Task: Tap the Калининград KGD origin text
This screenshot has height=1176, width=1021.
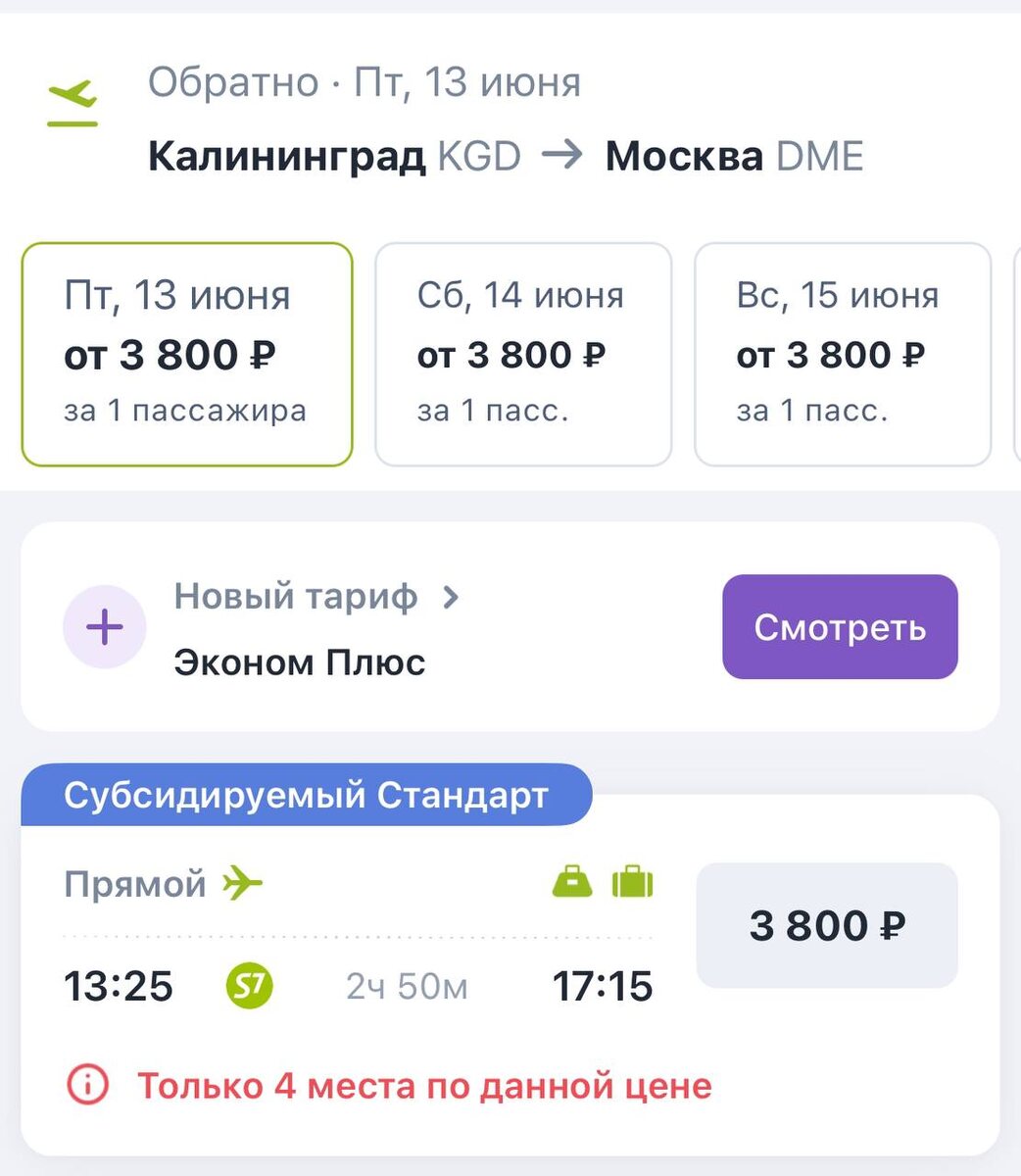Action: click(x=334, y=156)
